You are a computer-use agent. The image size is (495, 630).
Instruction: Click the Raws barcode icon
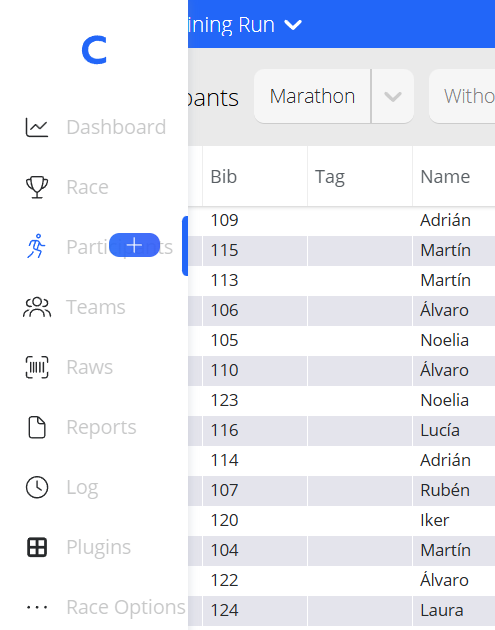pos(37,367)
